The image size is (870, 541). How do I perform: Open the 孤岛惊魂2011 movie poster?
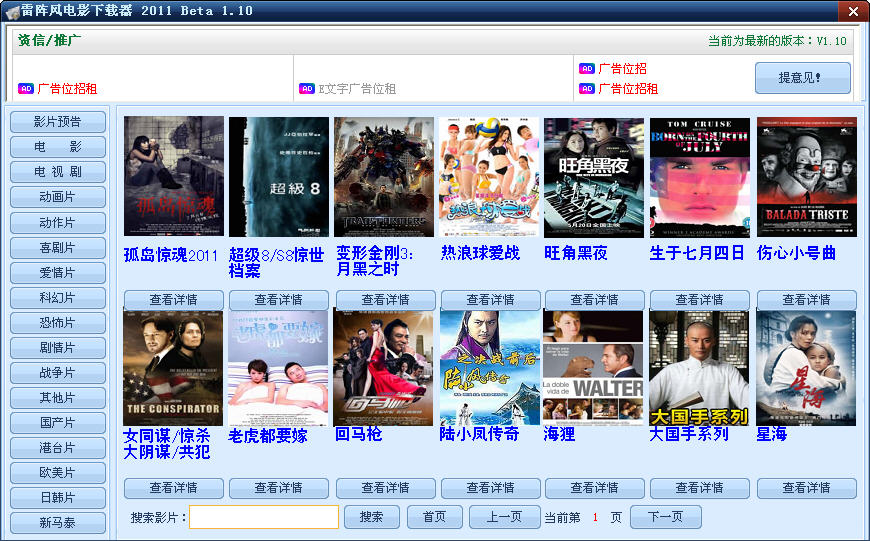tap(173, 177)
